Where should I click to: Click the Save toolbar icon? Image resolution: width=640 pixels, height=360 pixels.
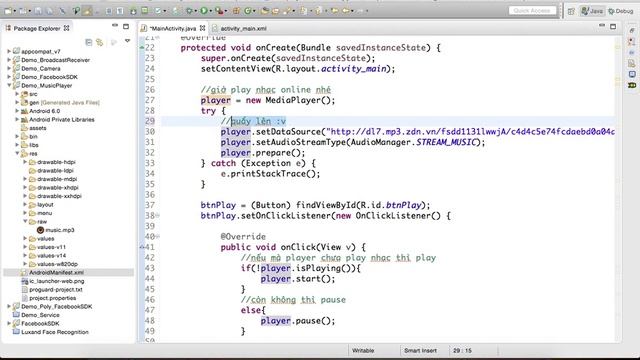pyautogui.click(x=38, y=11)
